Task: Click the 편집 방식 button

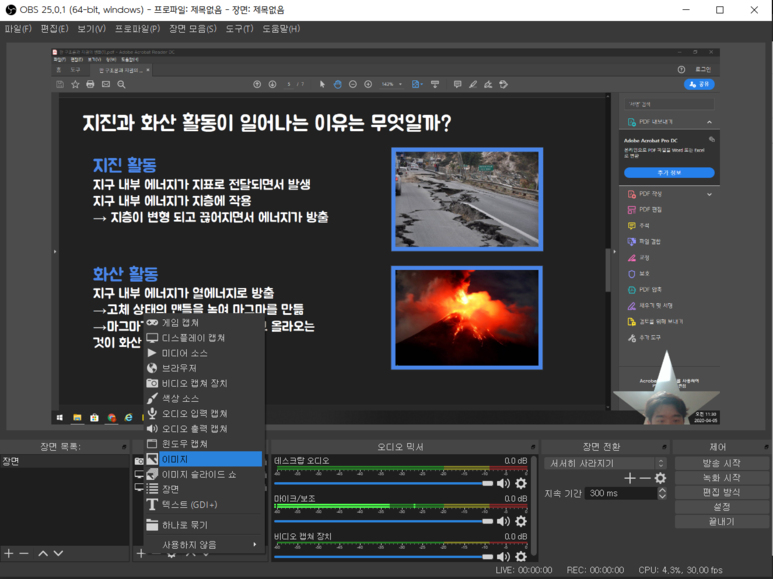Action: (722, 492)
